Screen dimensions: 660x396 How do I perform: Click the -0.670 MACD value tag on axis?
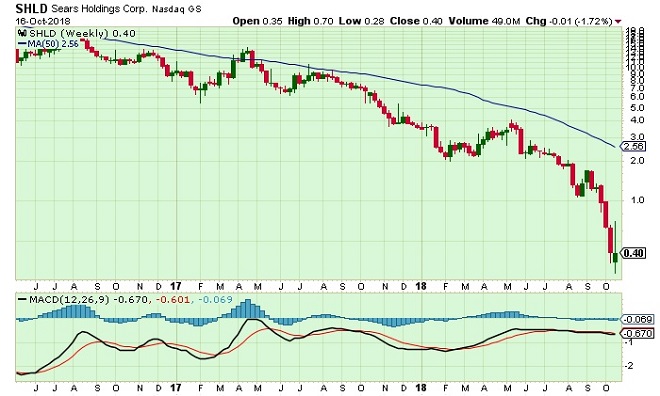638,334
